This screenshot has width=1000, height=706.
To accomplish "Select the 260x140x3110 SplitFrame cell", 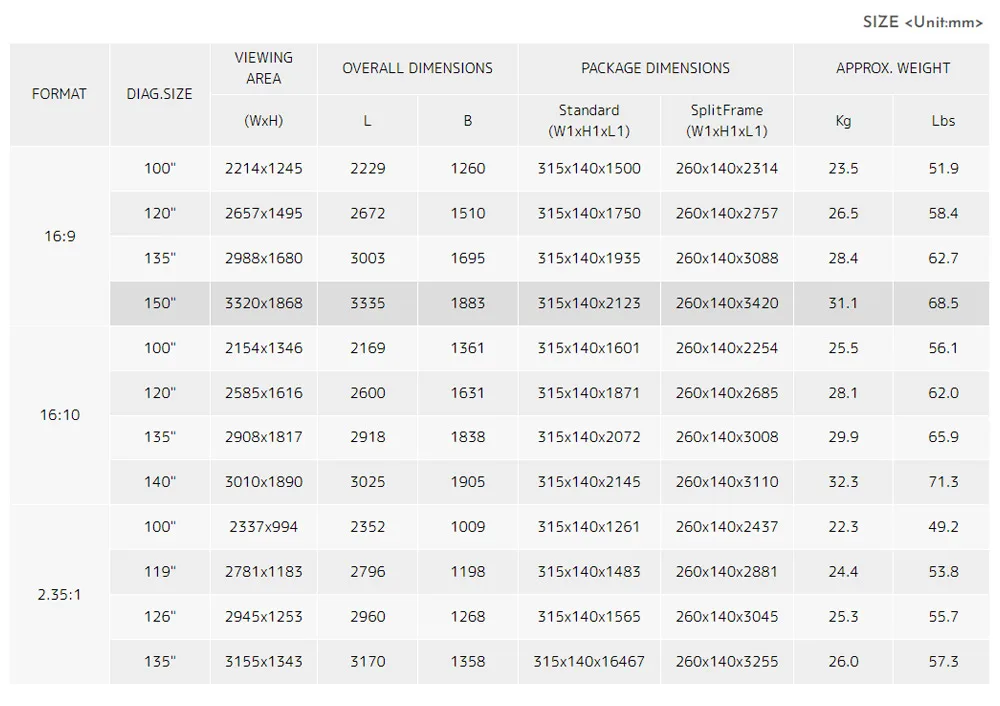I will pos(726,482).
